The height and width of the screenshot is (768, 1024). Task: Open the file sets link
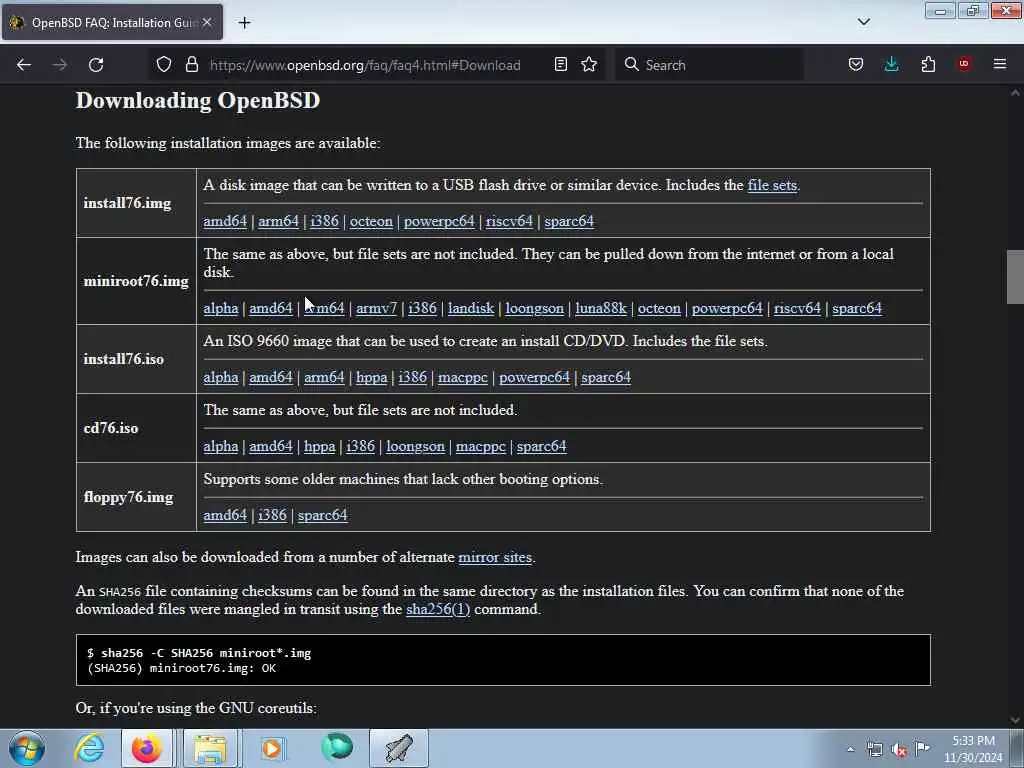(x=772, y=185)
